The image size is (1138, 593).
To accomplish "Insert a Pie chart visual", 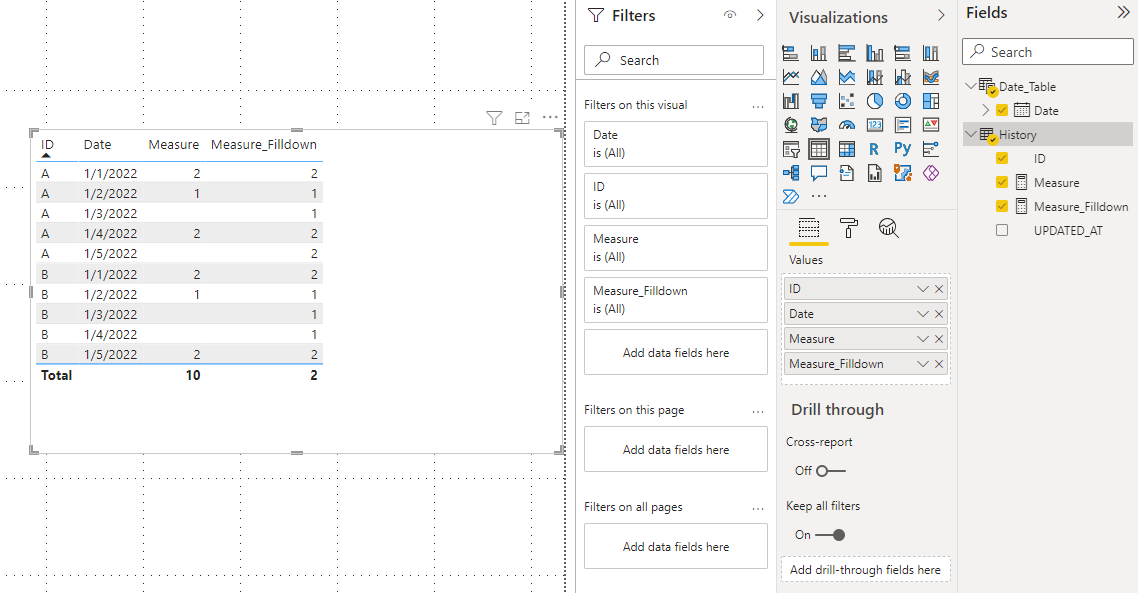I will pyautogui.click(x=875, y=101).
